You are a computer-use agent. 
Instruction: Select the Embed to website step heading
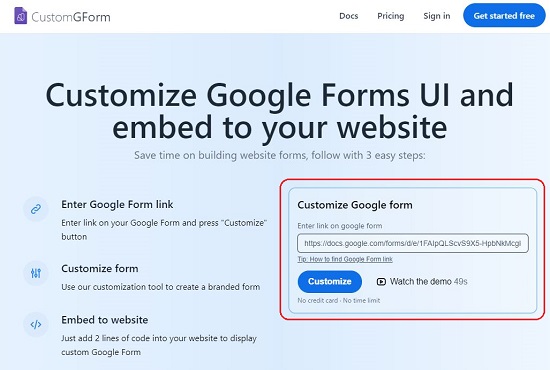click(105, 320)
